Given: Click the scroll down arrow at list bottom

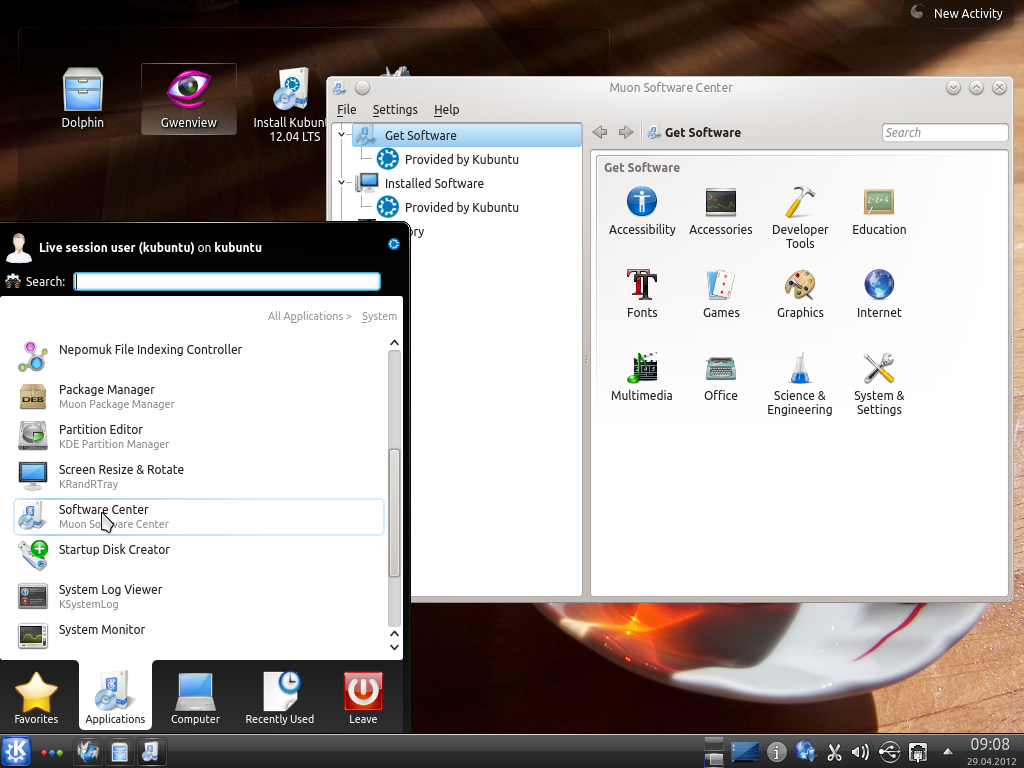Looking at the screenshot, I should coord(394,647).
